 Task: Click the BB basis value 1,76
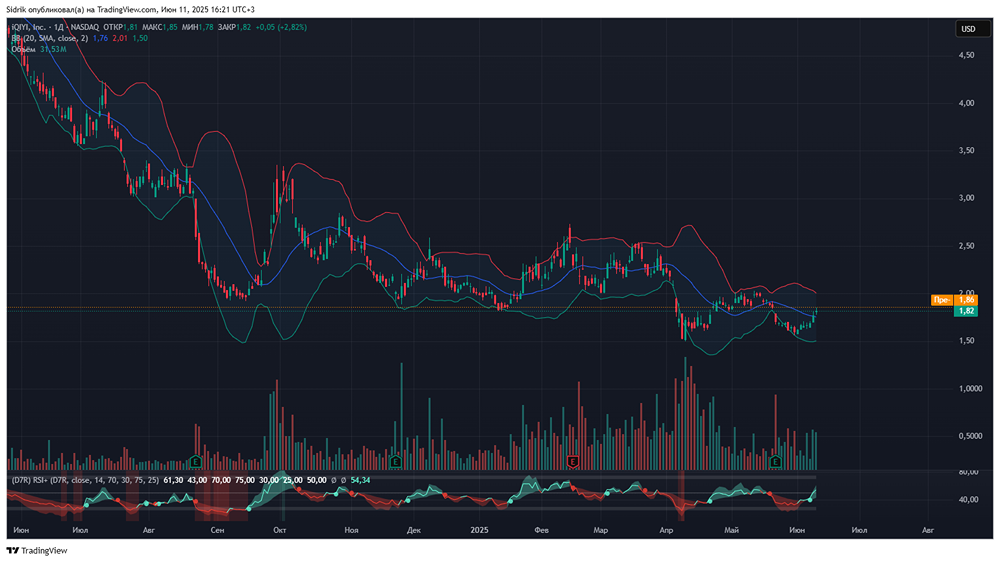[x=100, y=38]
